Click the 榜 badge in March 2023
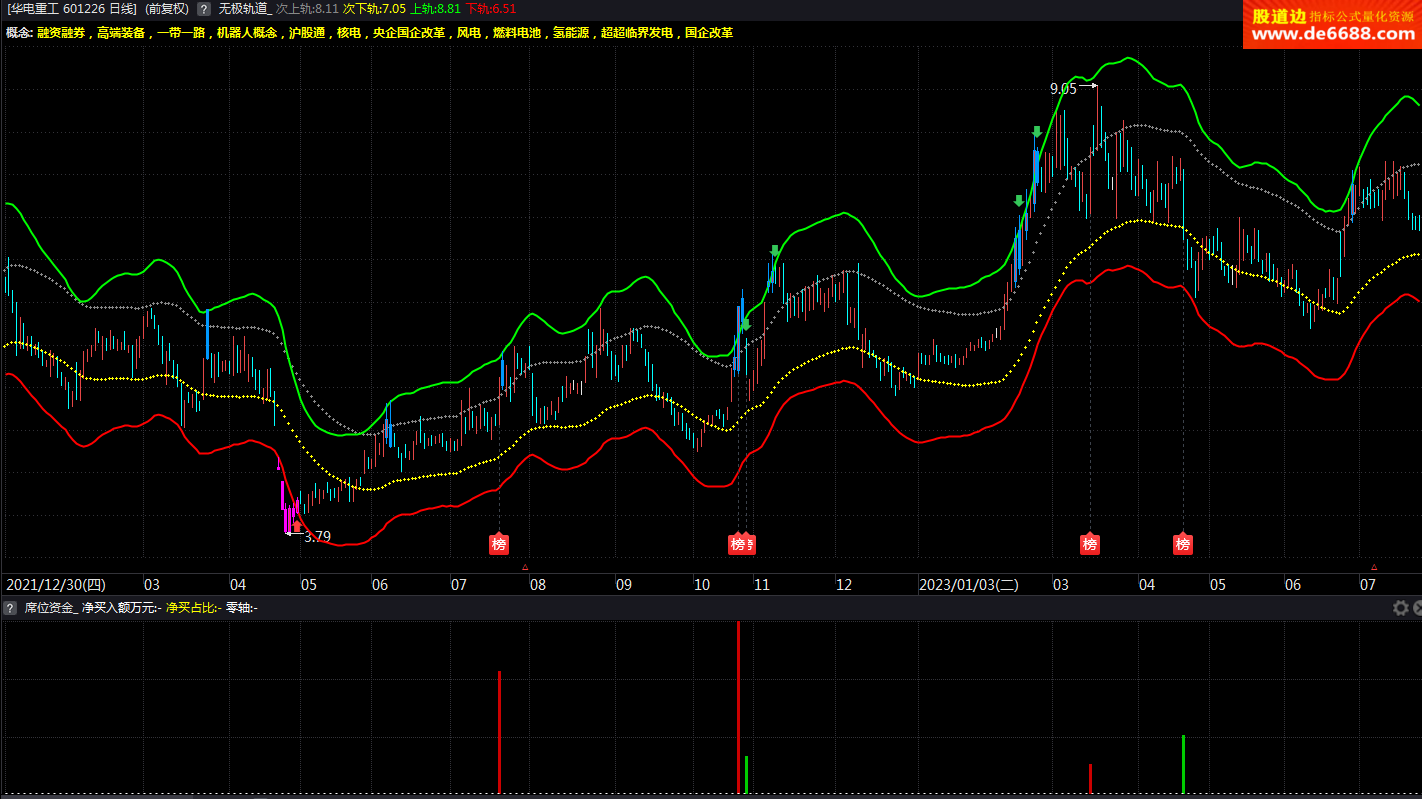Viewport: 1422px width, 799px height. [x=1090, y=544]
